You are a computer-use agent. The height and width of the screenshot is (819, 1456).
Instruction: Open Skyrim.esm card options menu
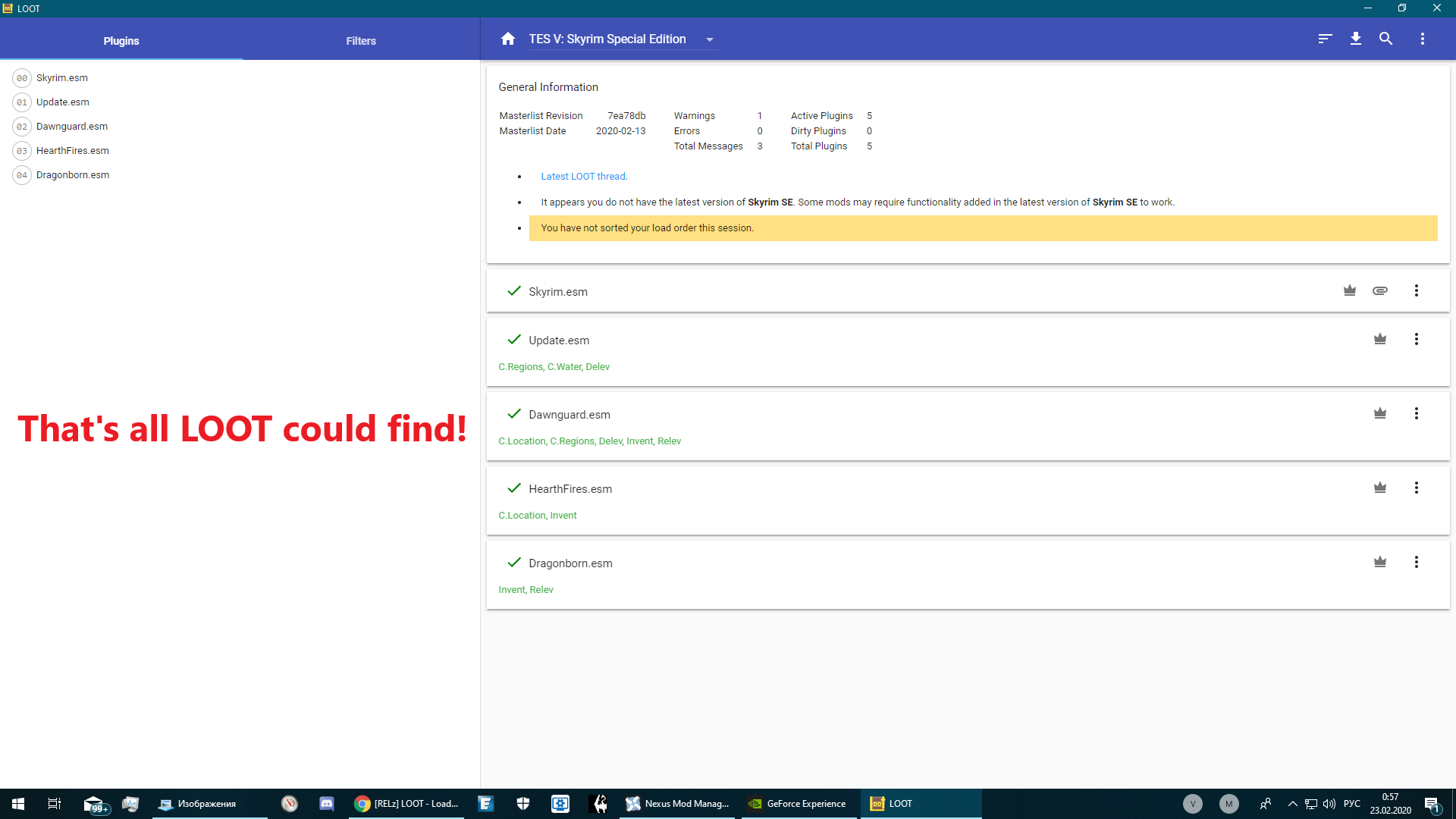point(1416,290)
